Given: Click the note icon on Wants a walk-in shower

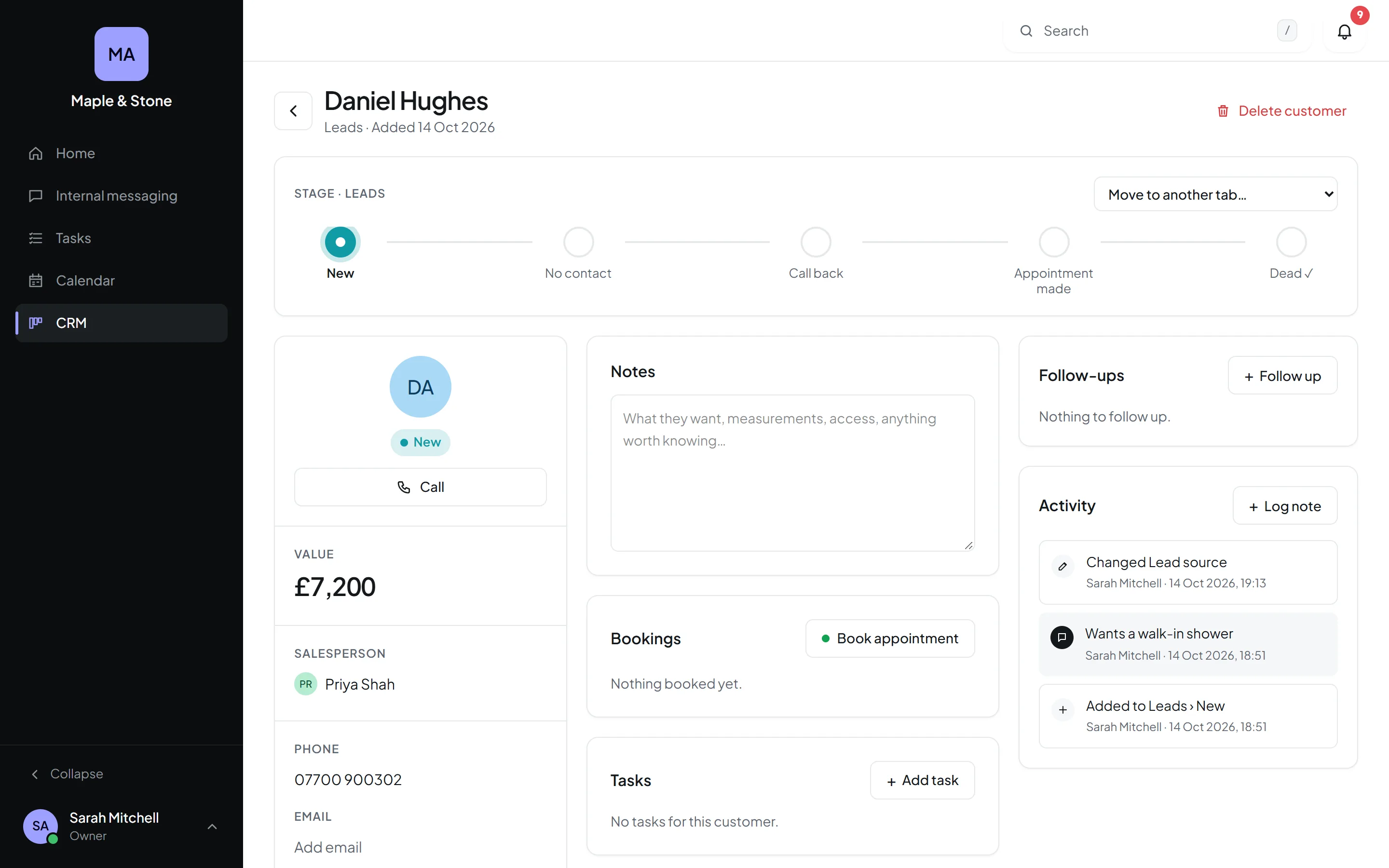Looking at the screenshot, I should [x=1062, y=638].
